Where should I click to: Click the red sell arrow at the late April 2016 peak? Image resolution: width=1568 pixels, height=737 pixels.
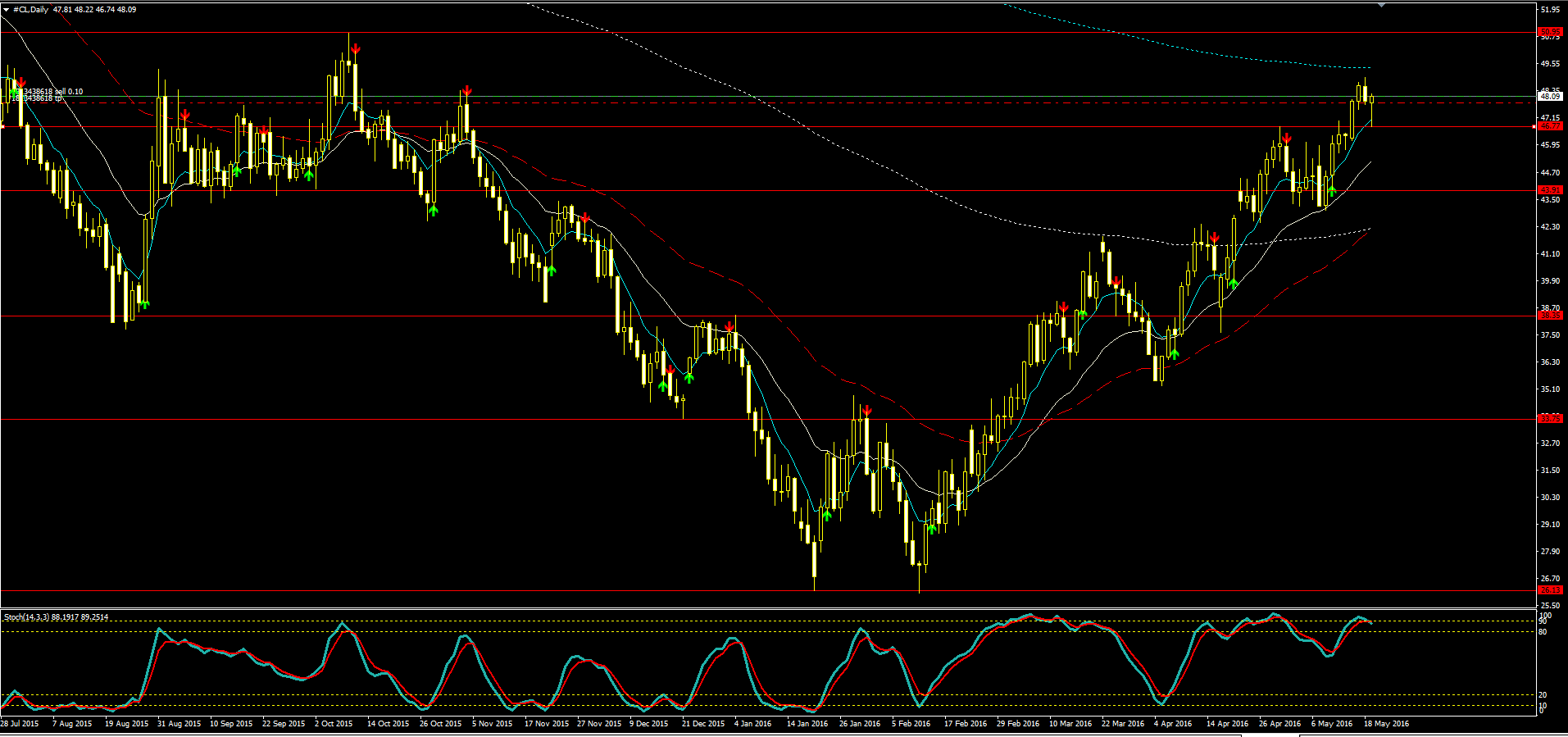[1287, 139]
